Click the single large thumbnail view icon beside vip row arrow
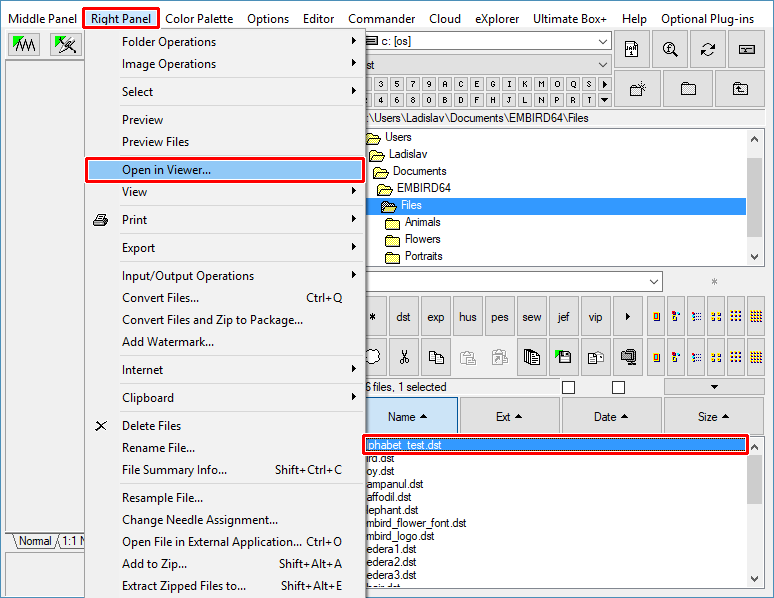Viewport: 774px width, 598px height. 657,317
